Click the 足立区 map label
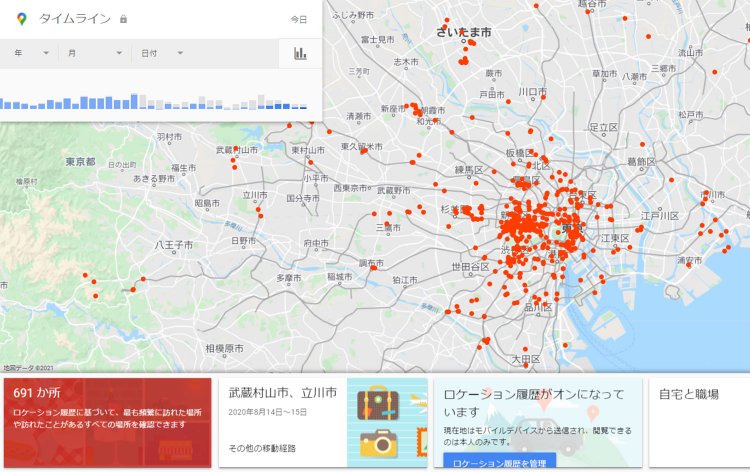Screen dimensions: 750x472 (604, 127)
